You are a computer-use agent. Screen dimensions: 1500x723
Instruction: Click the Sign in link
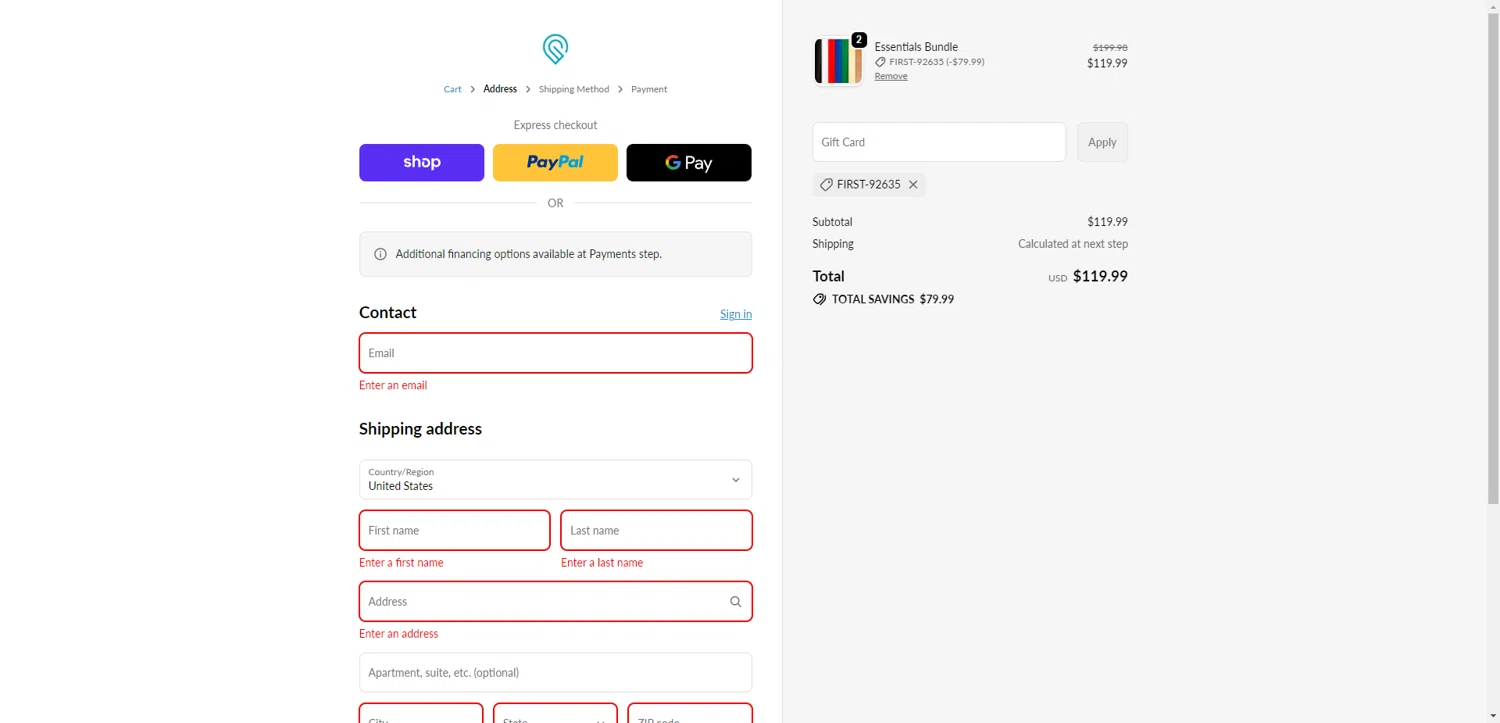click(735, 314)
